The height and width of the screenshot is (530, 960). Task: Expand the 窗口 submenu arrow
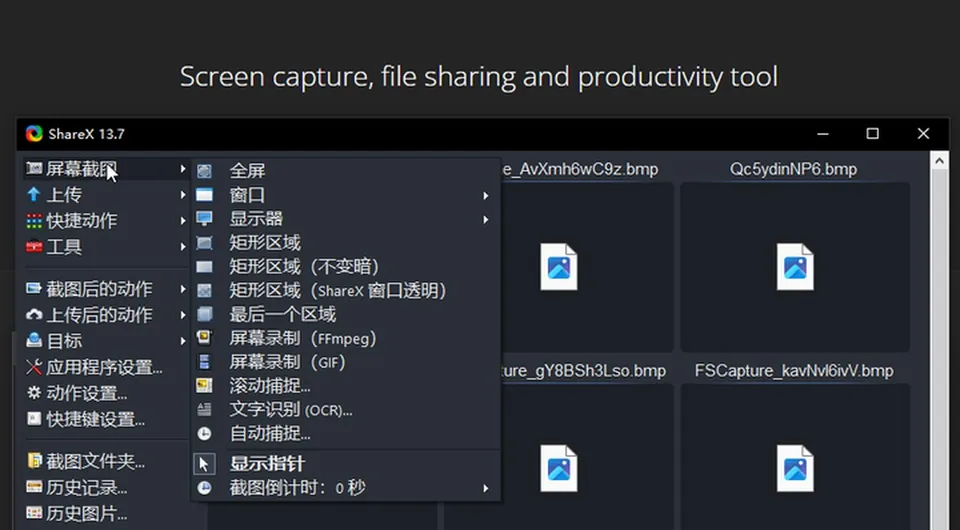coord(486,196)
